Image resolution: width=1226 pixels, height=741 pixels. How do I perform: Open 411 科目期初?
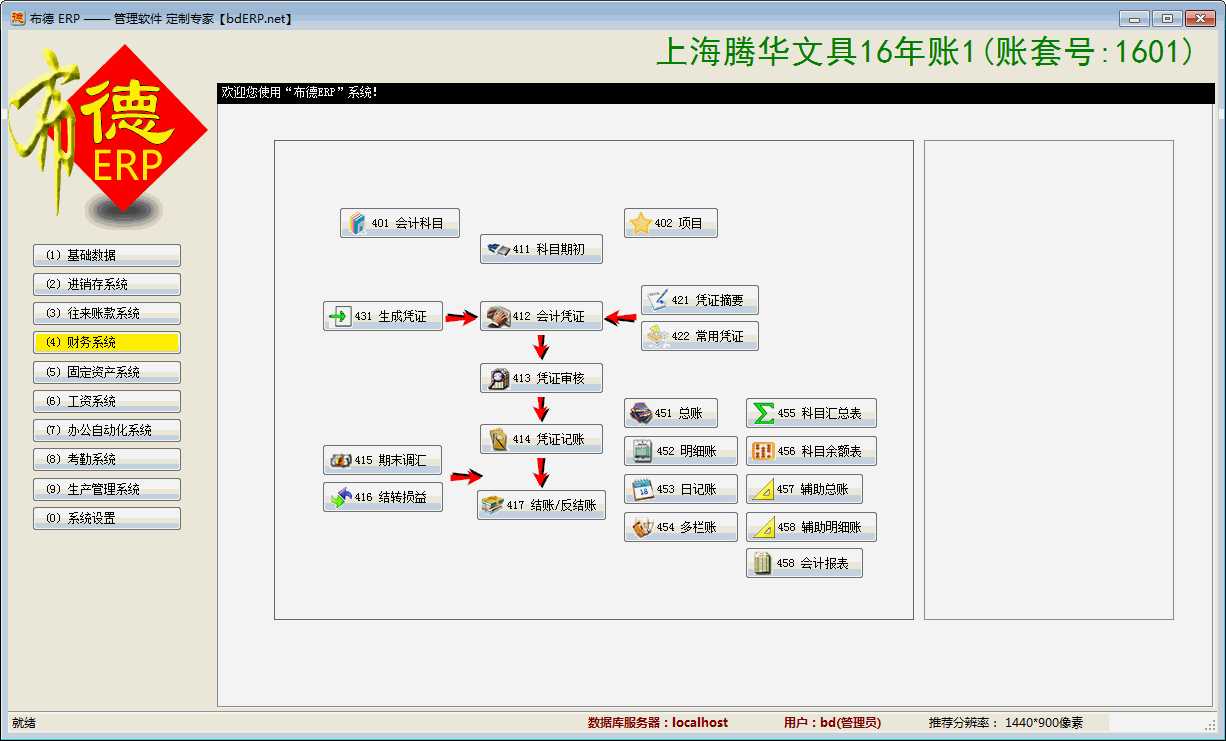pos(541,249)
